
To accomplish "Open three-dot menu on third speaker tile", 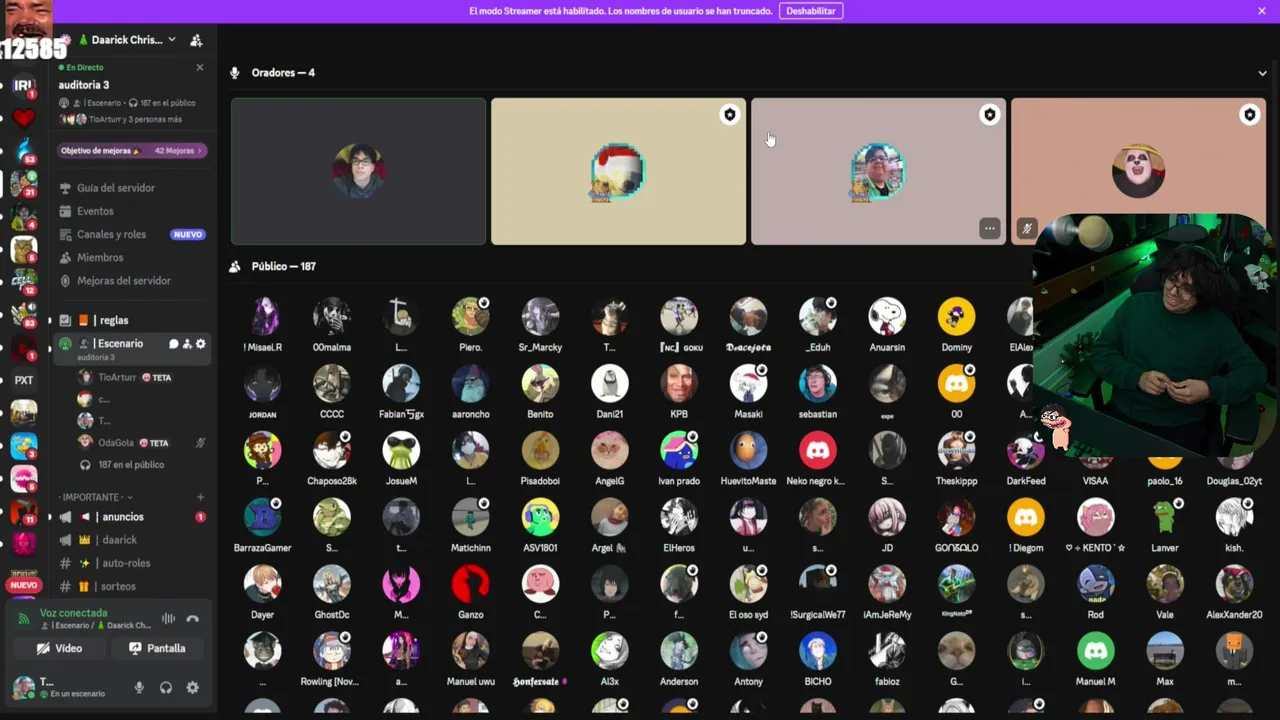I will point(989,228).
